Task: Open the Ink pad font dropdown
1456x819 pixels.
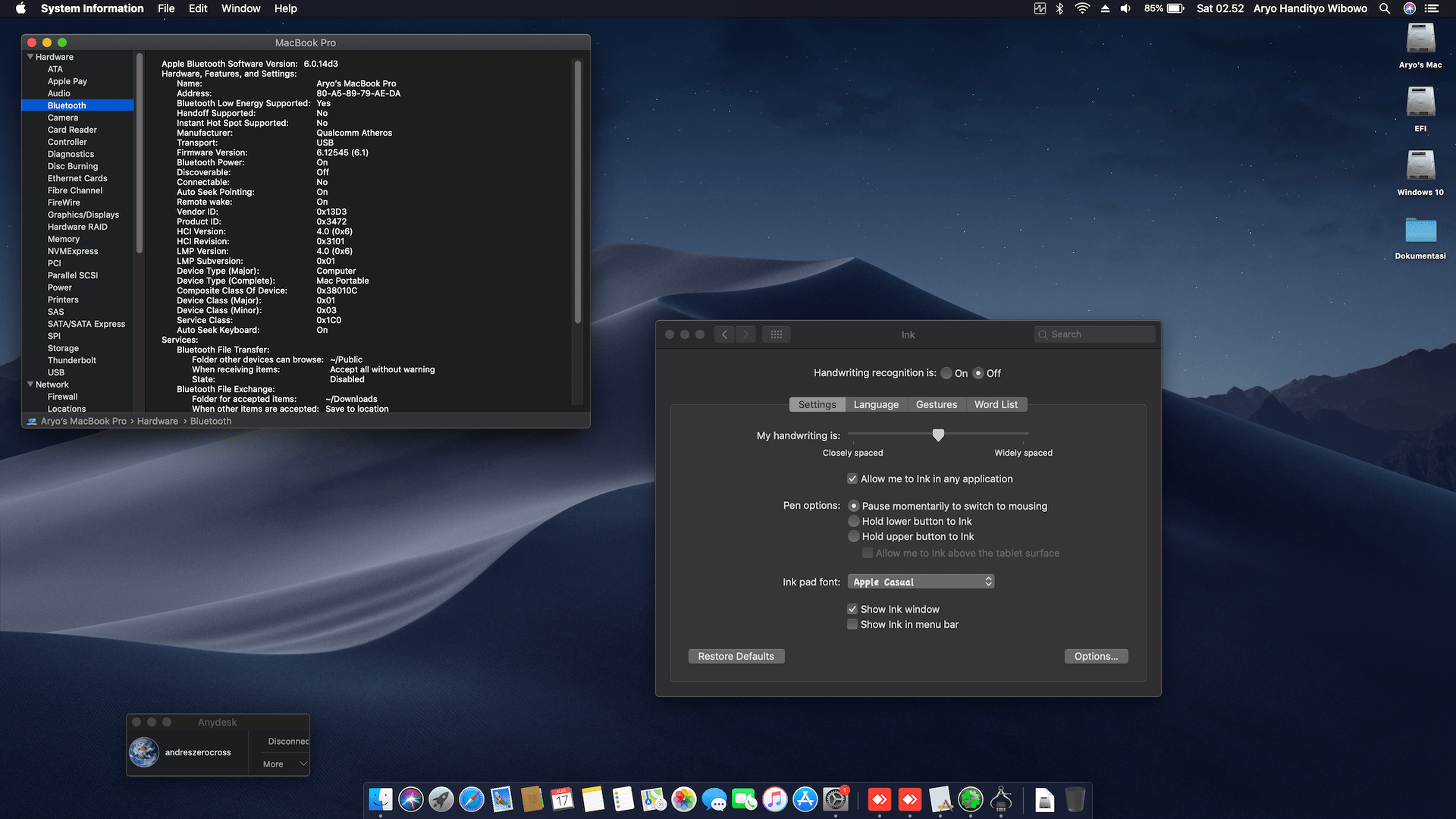Action: tap(921, 582)
